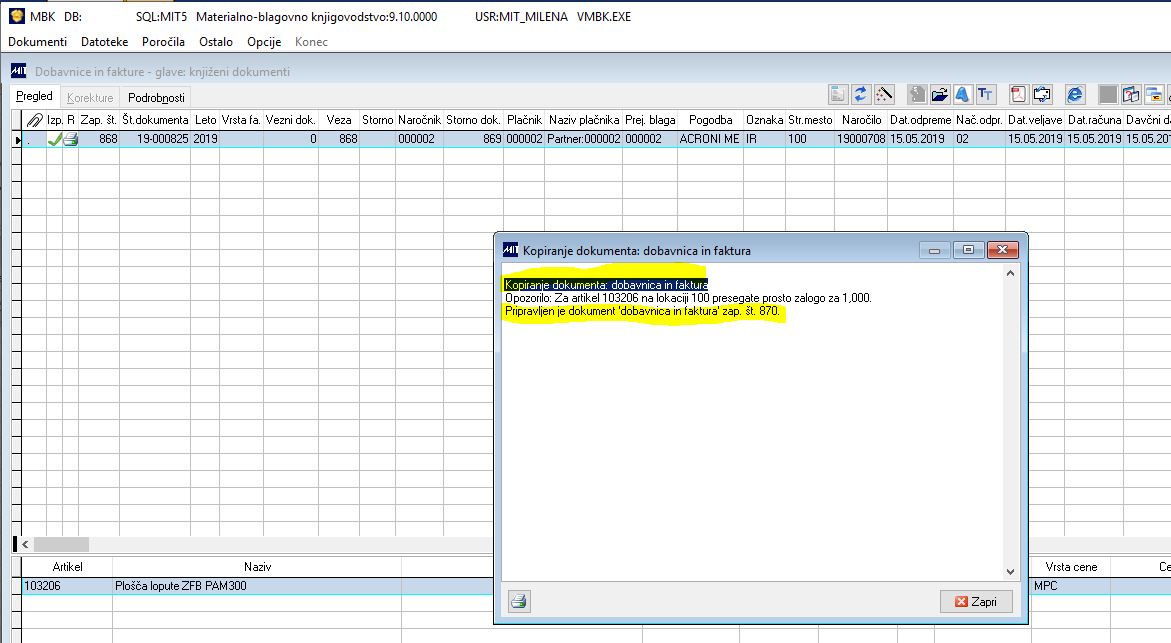Click the magic wand toolbar icon

point(884,94)
